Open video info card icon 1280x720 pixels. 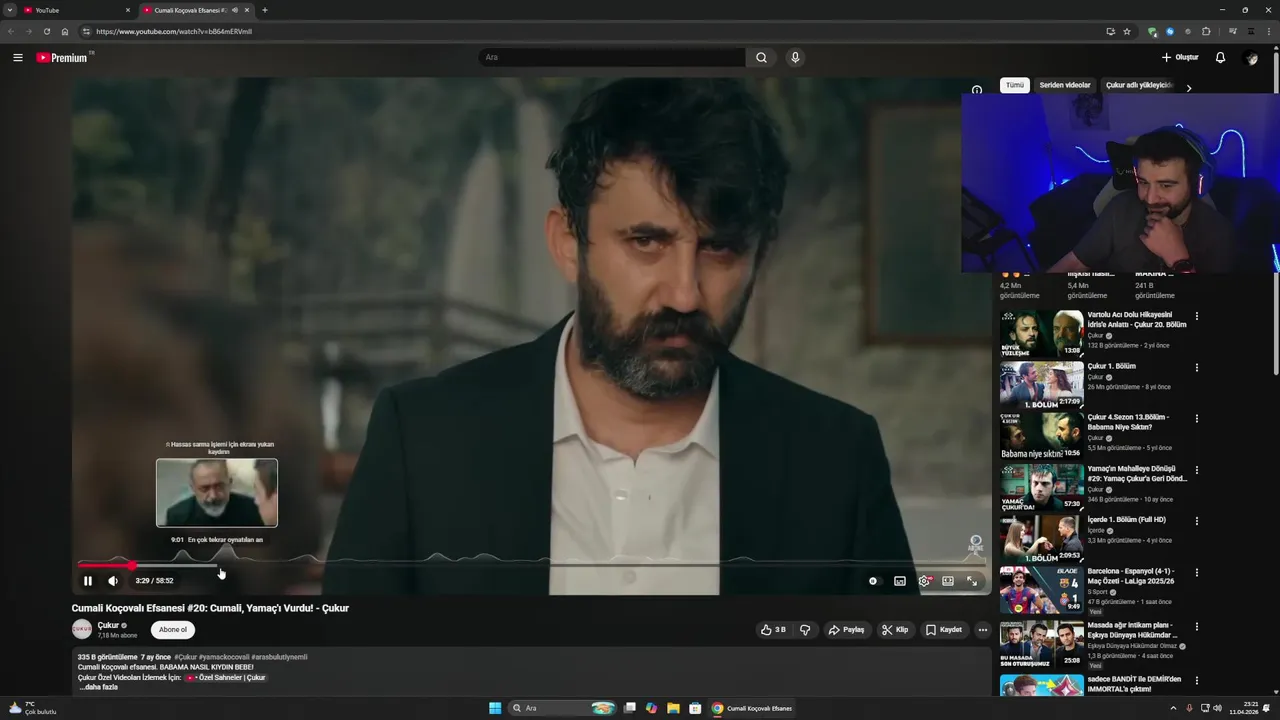(x=977, y=90)
